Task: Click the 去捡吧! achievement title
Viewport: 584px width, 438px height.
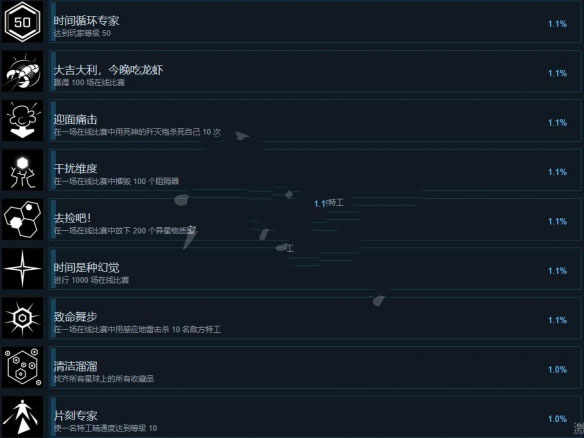Action: click(x=73, y=218)
